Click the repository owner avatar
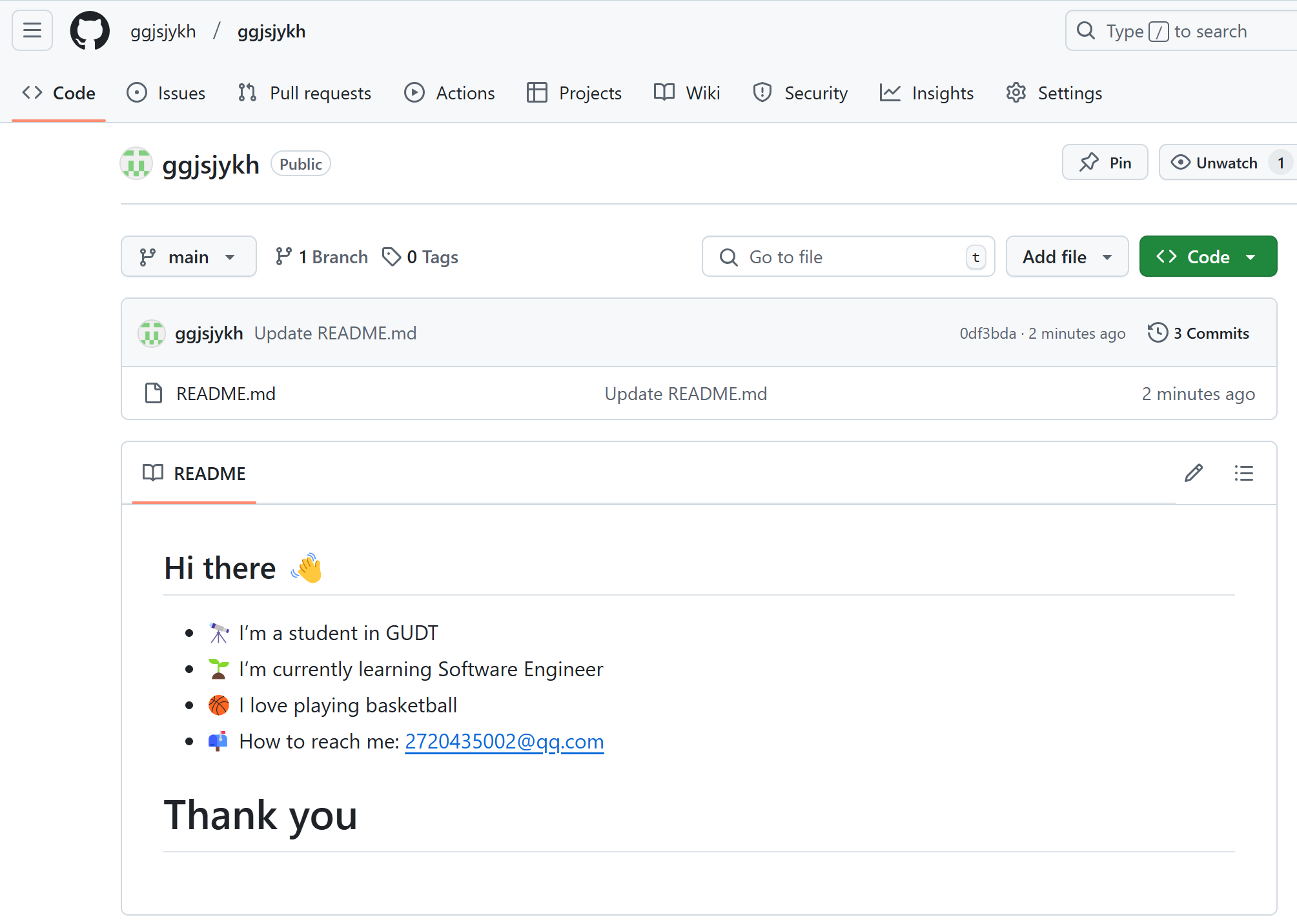1297x924 pixels. (136, 164)
